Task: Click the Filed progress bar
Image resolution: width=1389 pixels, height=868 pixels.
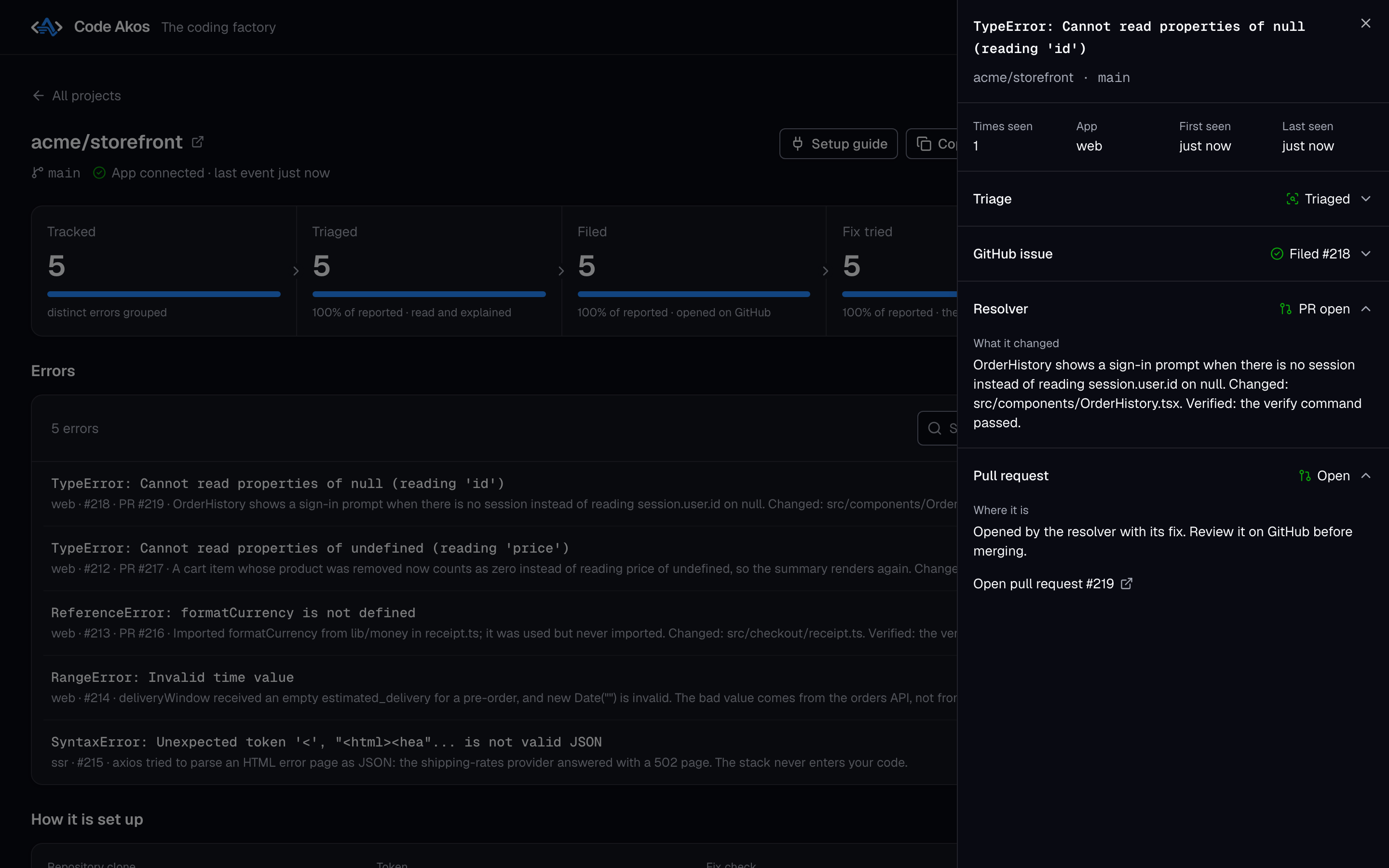Action: click(694, 294)
